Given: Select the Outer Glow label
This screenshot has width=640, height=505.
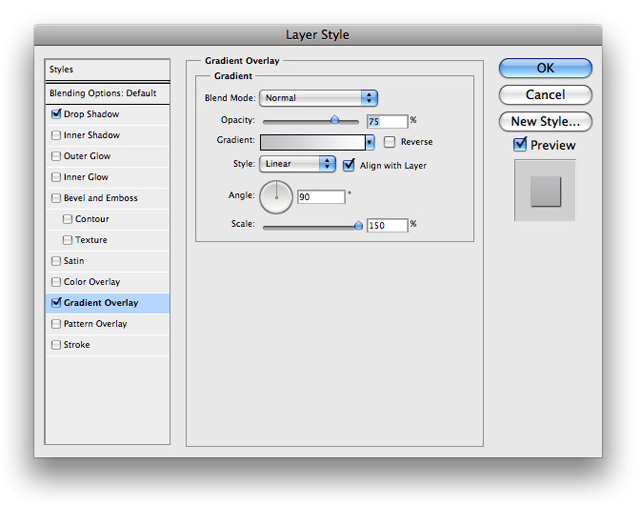Looking at the screenshot, I should coord(87,156).
